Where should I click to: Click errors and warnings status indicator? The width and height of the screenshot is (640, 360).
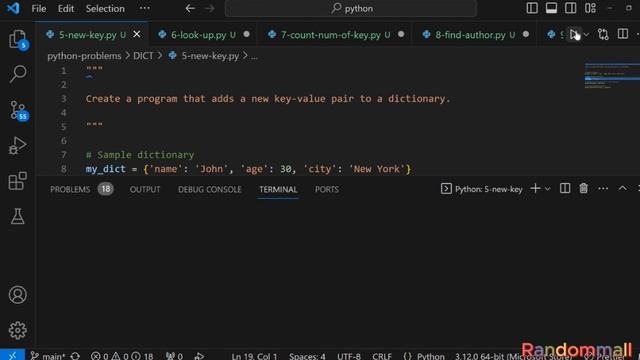(122, 356)
